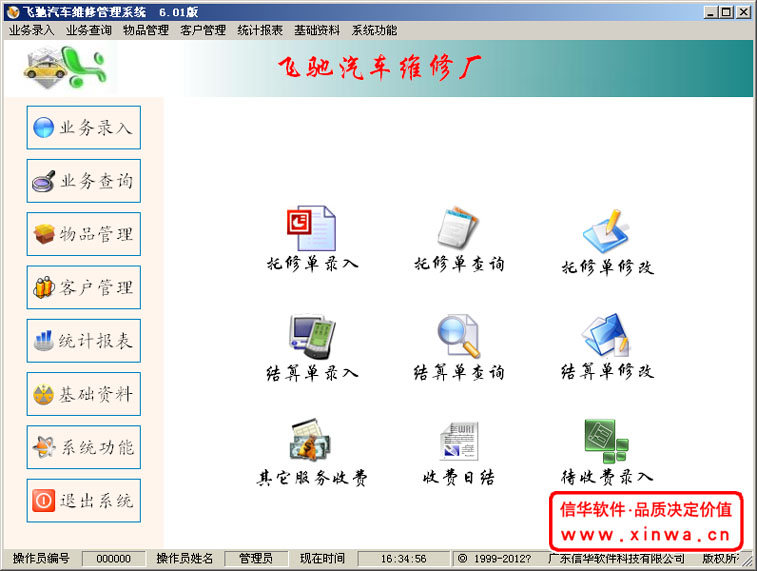Click the 操作员姓名 status label
The image size is (757, 571).
(x=184, y=558)
